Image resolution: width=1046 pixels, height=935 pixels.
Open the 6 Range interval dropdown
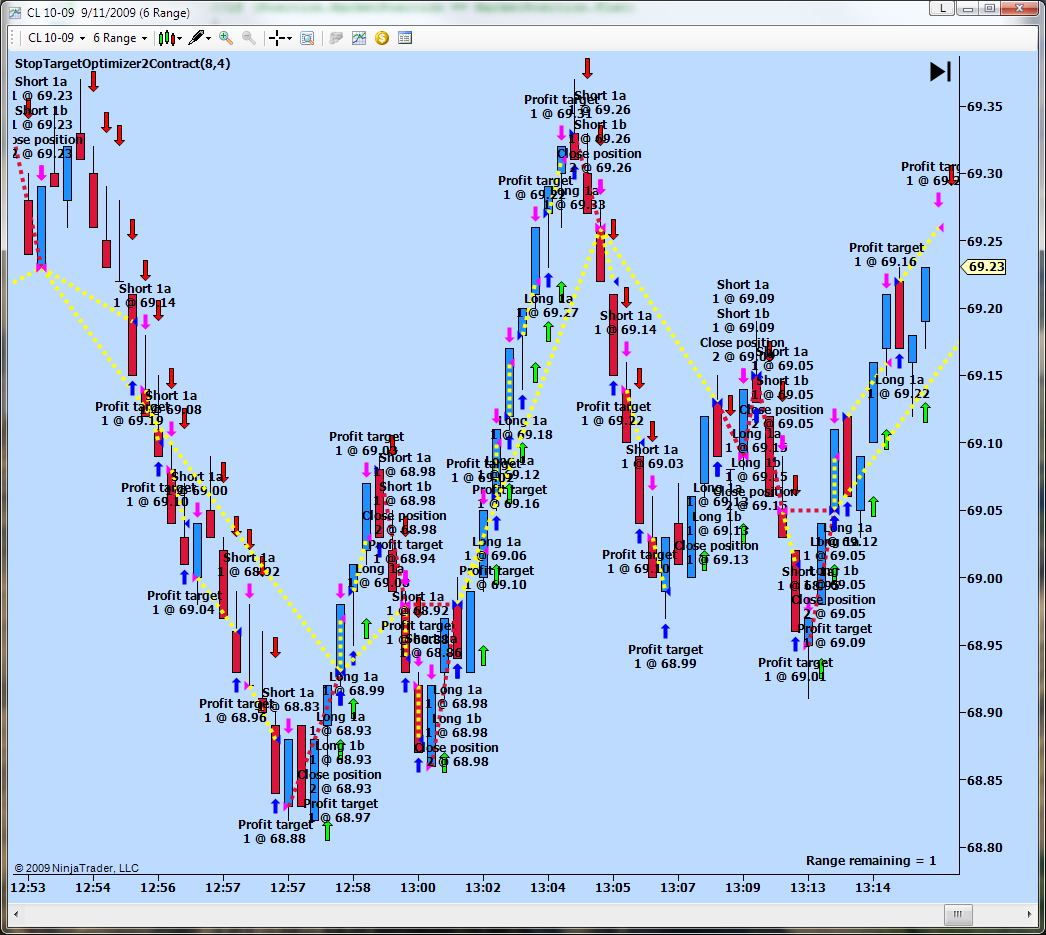[119, 38]
